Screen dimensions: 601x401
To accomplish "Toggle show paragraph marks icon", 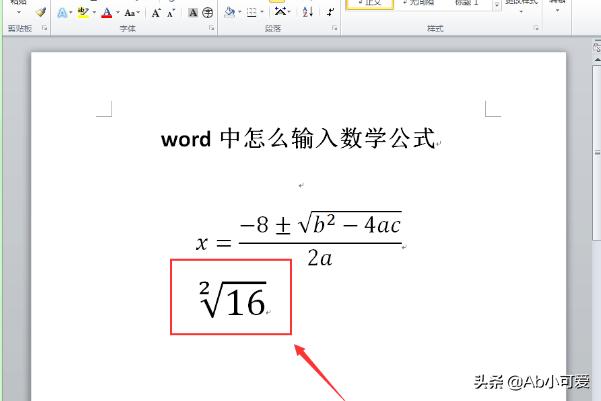I will pos(330,12).
